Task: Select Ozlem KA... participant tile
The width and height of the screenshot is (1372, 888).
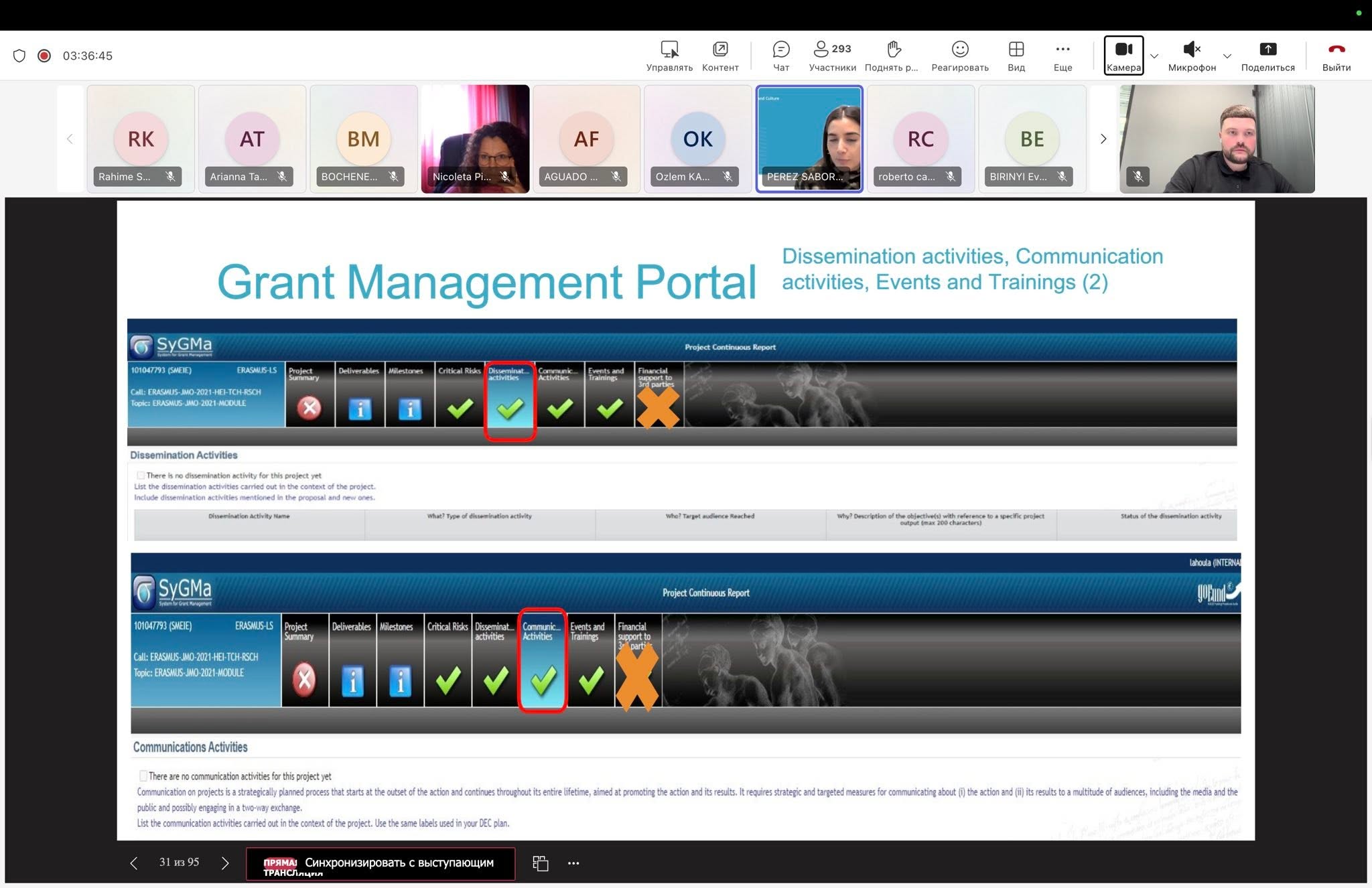Action: 697,139
